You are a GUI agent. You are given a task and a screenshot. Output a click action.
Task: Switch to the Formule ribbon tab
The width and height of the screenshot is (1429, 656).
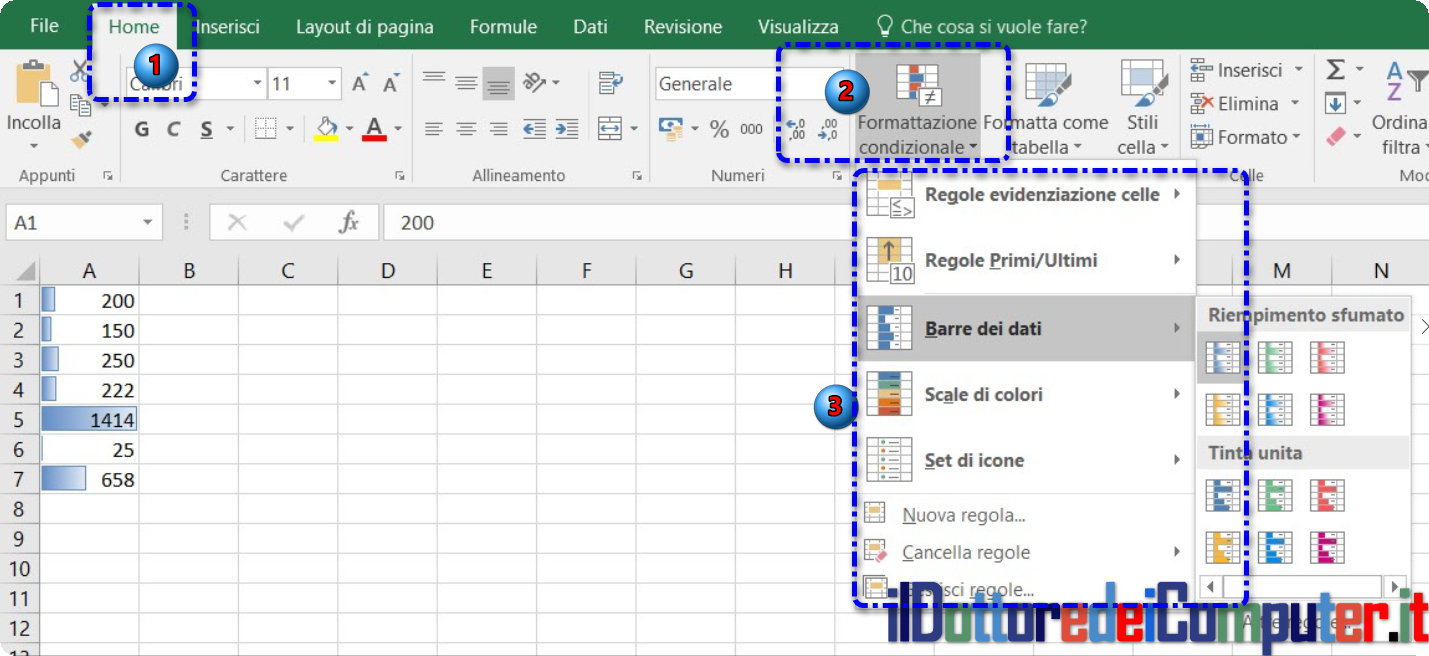coord(503,27)
